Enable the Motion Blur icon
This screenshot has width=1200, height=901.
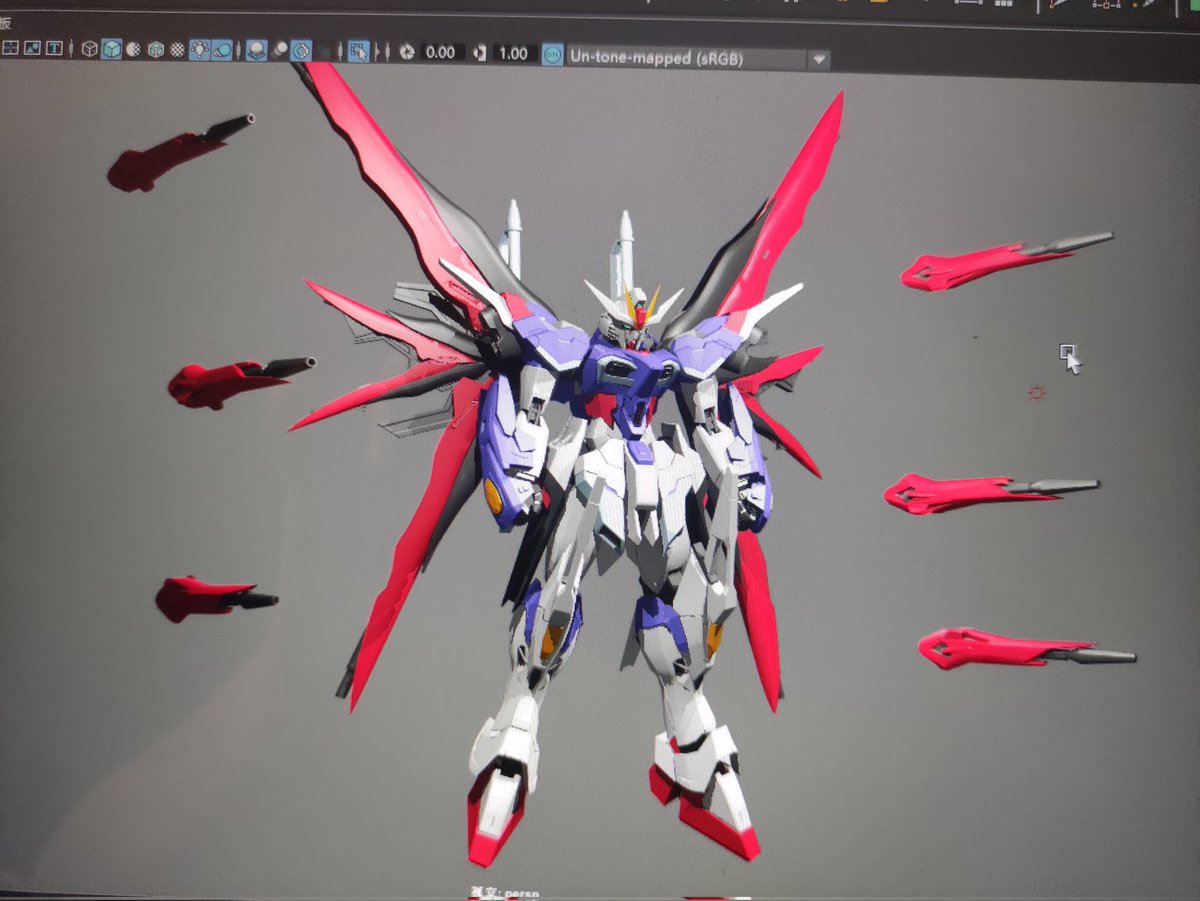coord(280,50)
